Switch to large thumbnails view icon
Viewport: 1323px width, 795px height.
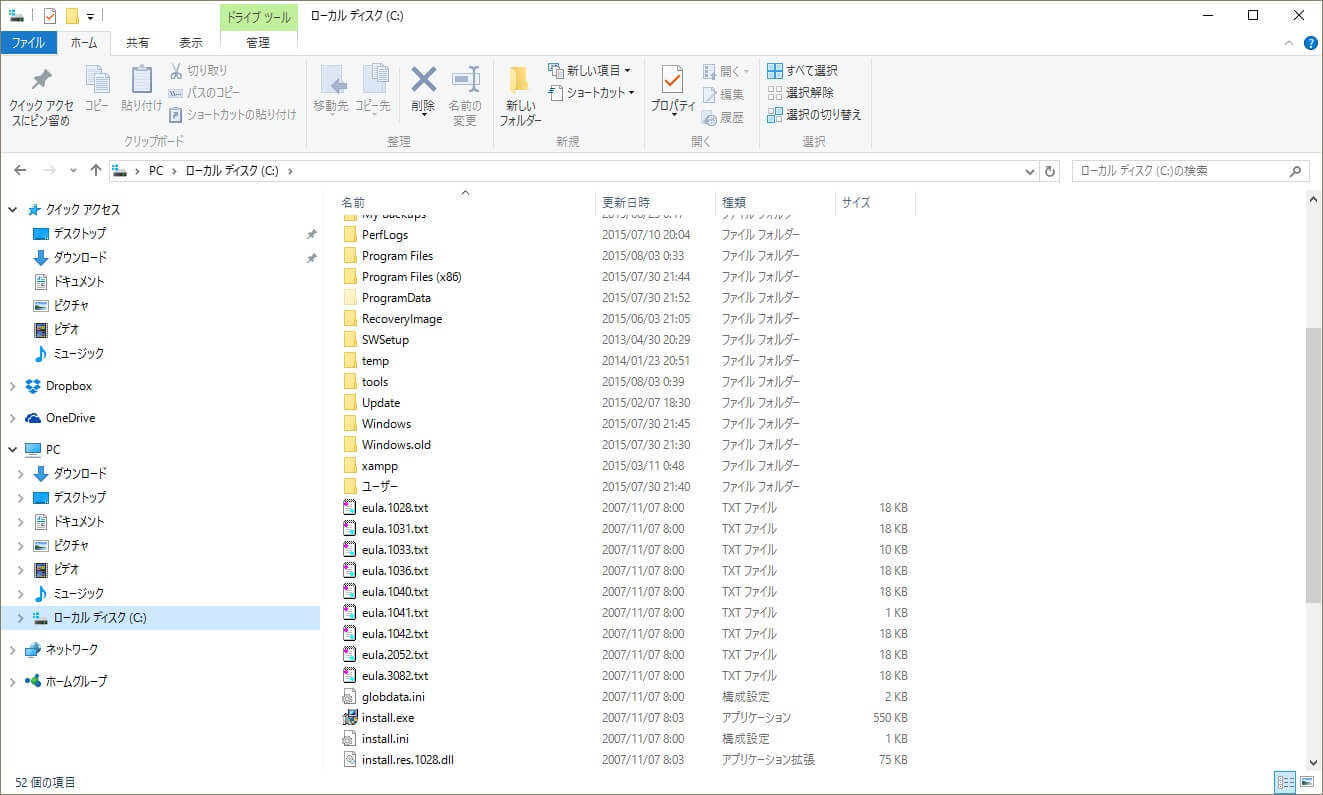click(x=1307, y=782)
